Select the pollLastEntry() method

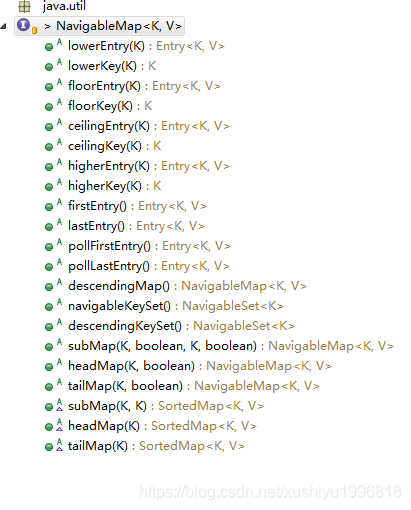pos(149,266)
